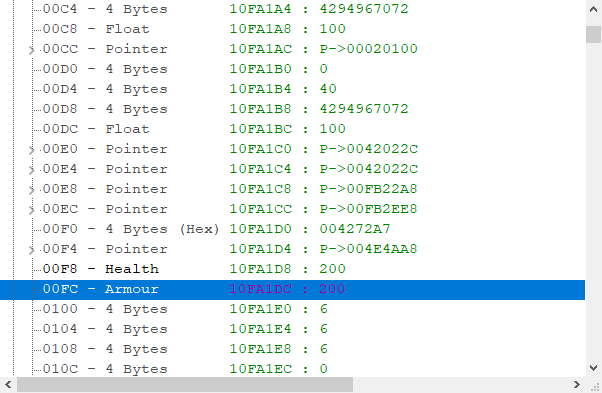Click the vertical scrollbar down arrow
Screen dimensions: 602x393
[x=593, y=368]
